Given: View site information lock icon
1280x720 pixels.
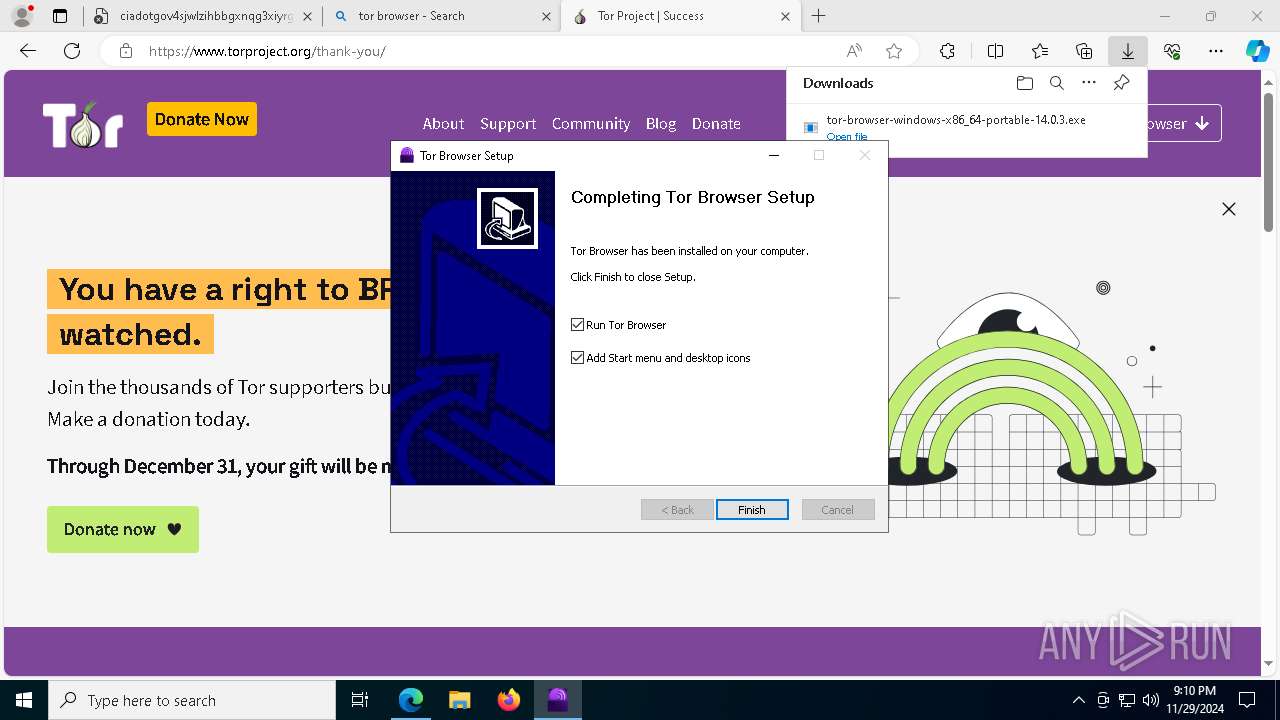Looking at the screenshot, I should [126, 51].
